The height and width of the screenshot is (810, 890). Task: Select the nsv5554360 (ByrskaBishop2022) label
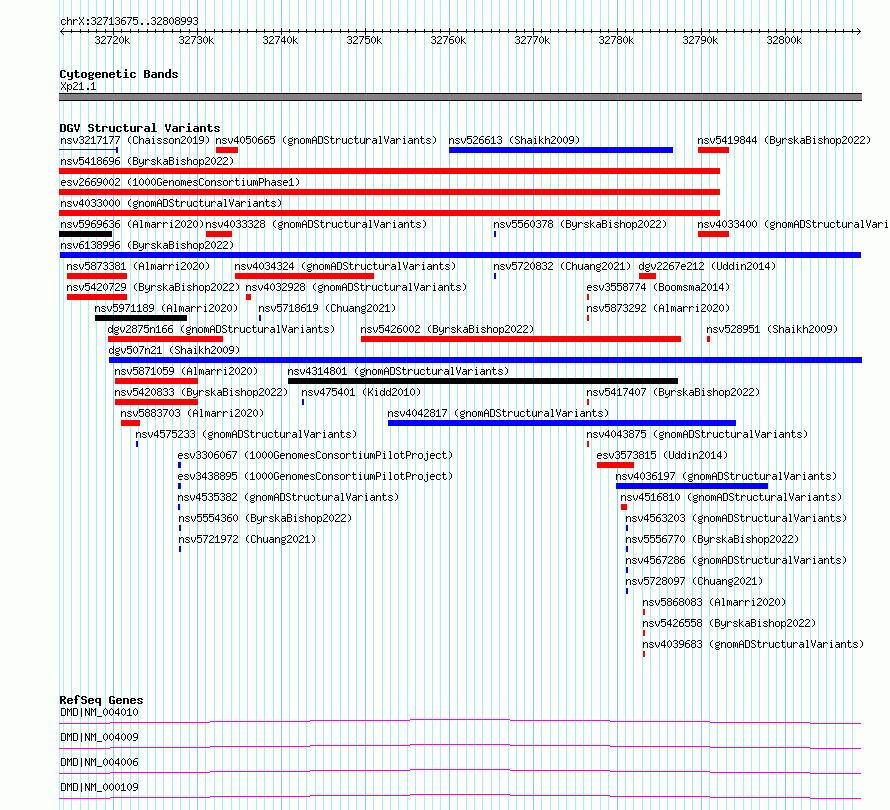pos(265,518)
